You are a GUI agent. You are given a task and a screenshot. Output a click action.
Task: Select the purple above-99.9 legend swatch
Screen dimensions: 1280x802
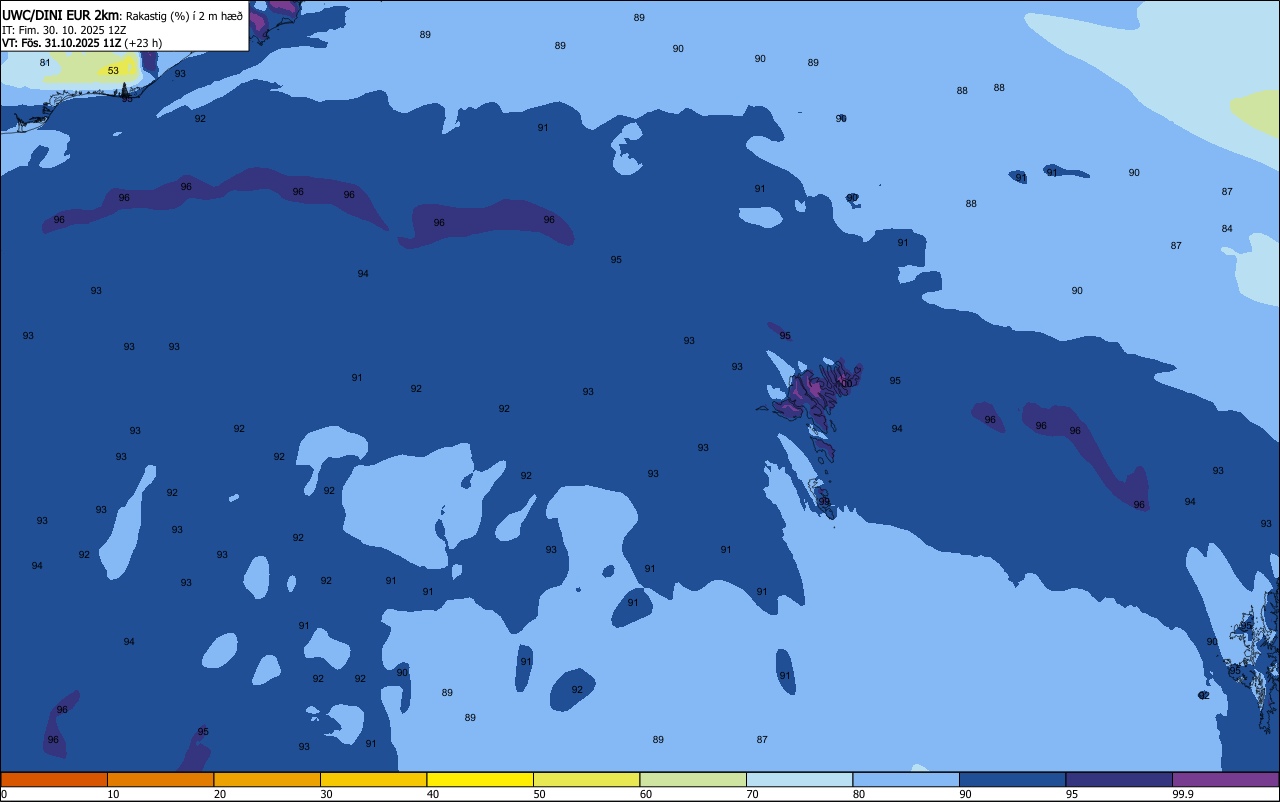click(x=1225, y=779)
